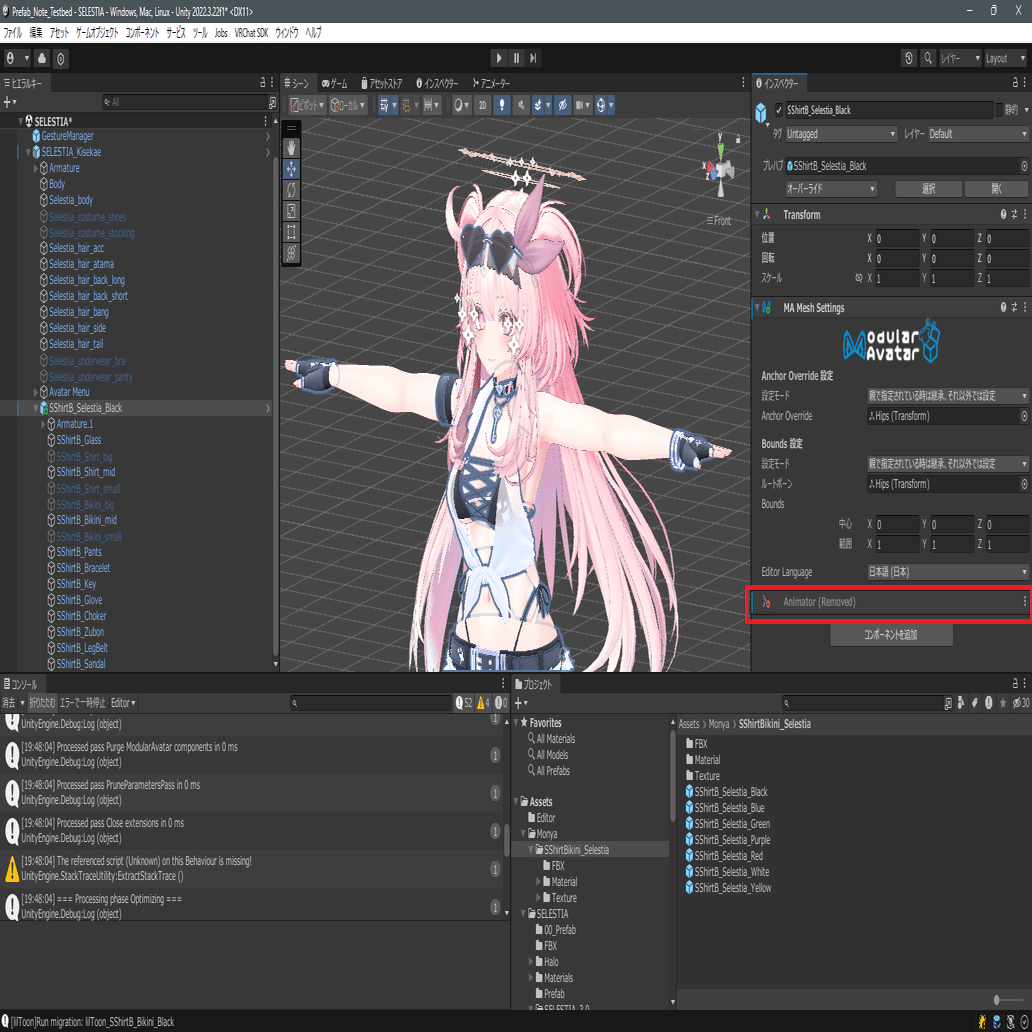Open the global search icon
This screenshot has width=1032, height=1032.
point(928,58)
